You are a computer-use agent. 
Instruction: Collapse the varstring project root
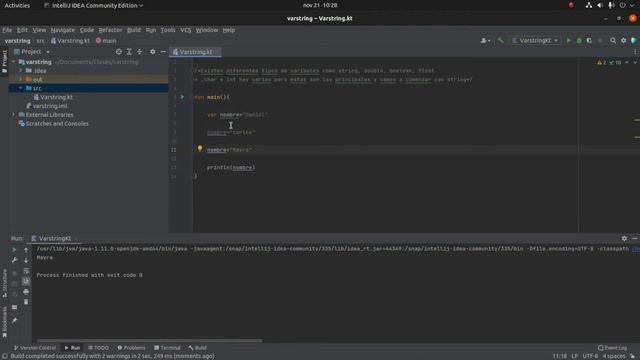(13, 62)
